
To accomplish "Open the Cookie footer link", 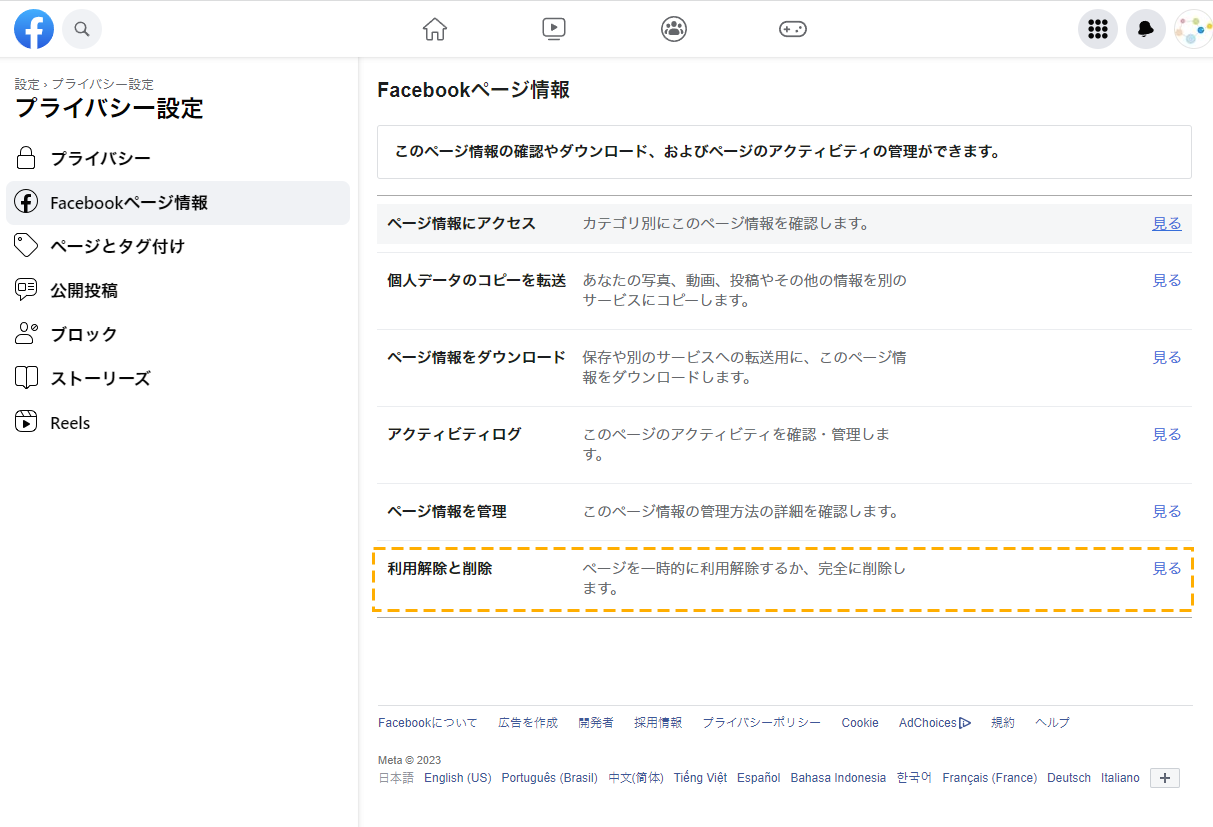I will [x=860, y=722].
